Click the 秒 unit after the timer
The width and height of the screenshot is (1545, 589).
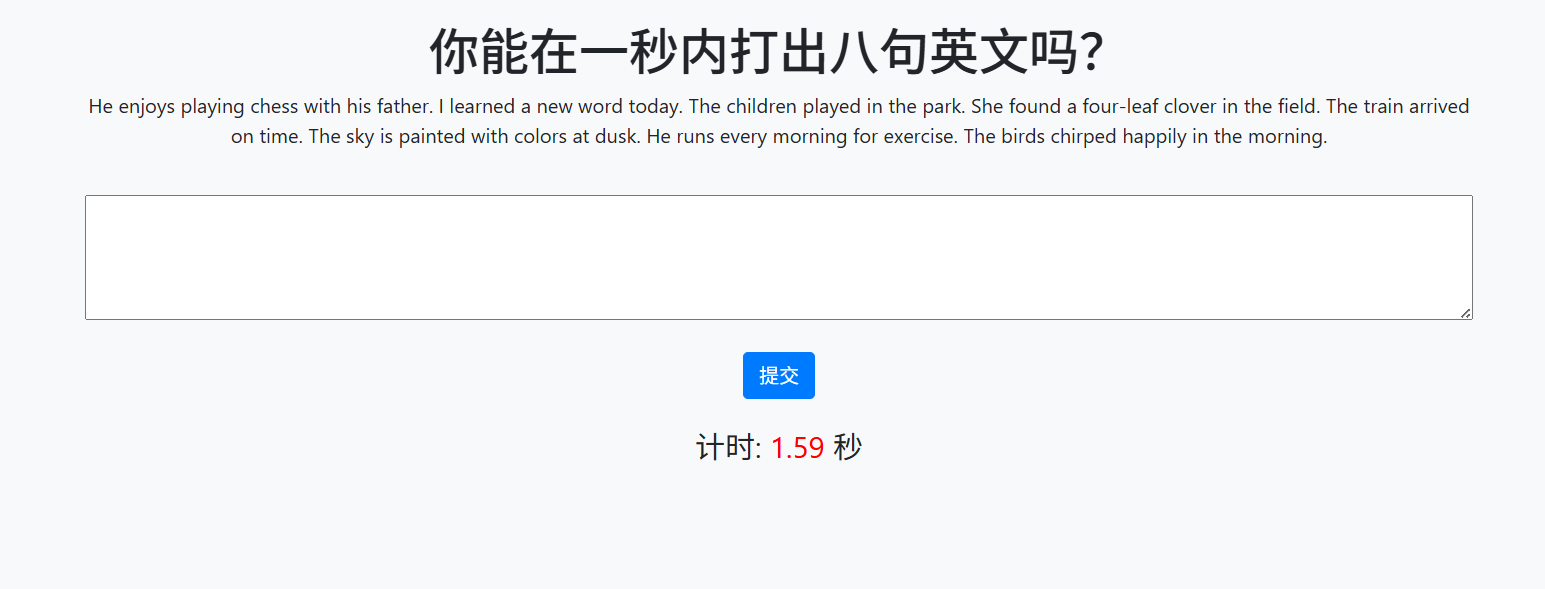coord(847,448)
